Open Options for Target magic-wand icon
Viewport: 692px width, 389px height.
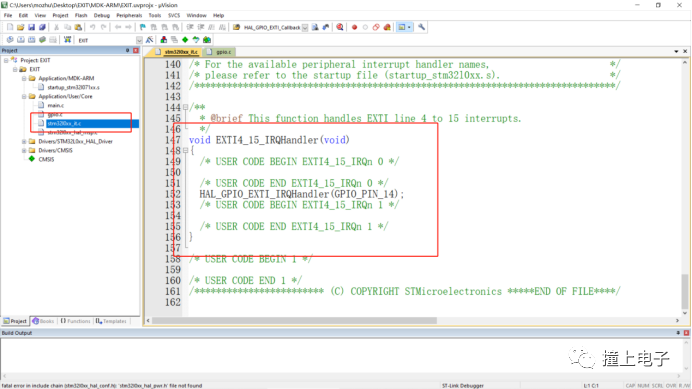150,40
